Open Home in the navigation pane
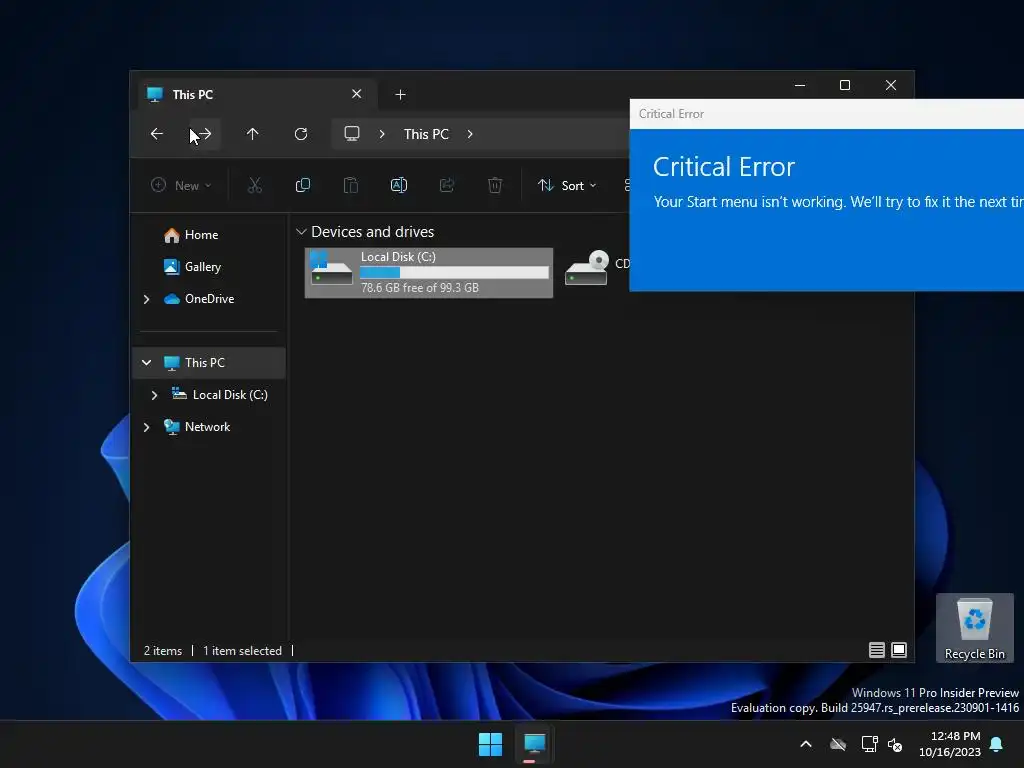The image size is (1024, 768). 201,234
